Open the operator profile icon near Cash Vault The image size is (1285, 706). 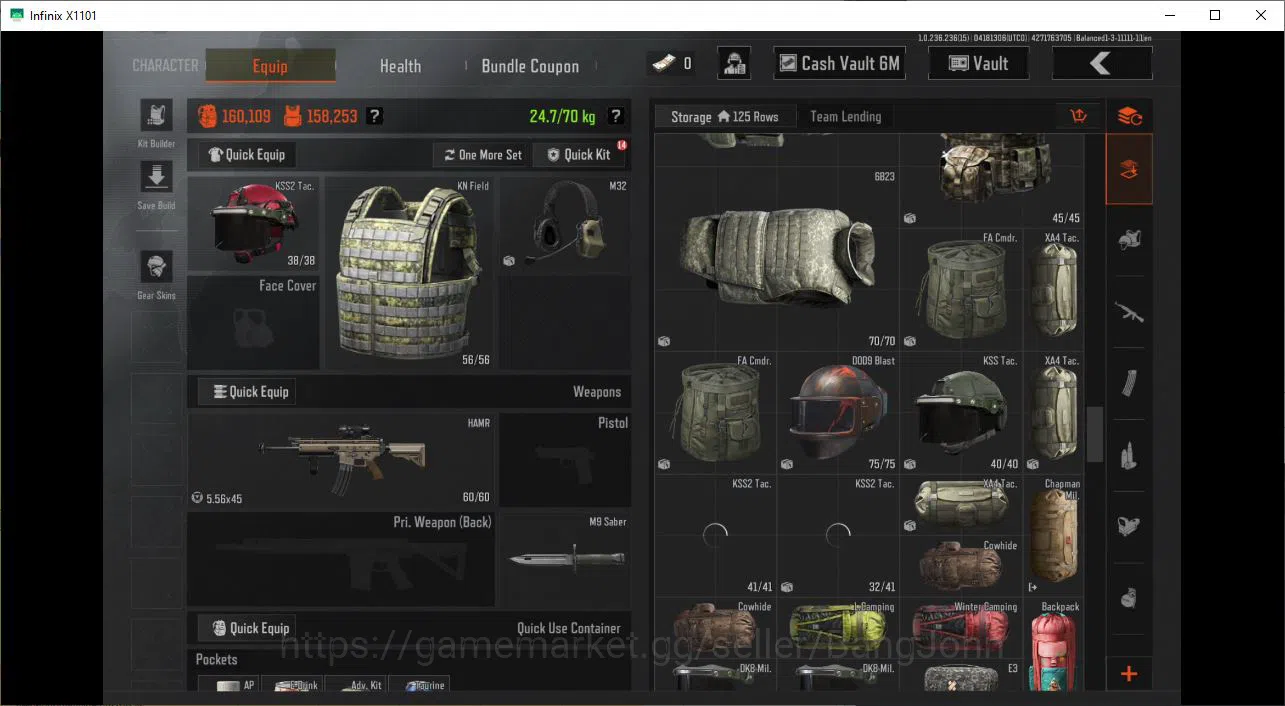tap(734, 63)
